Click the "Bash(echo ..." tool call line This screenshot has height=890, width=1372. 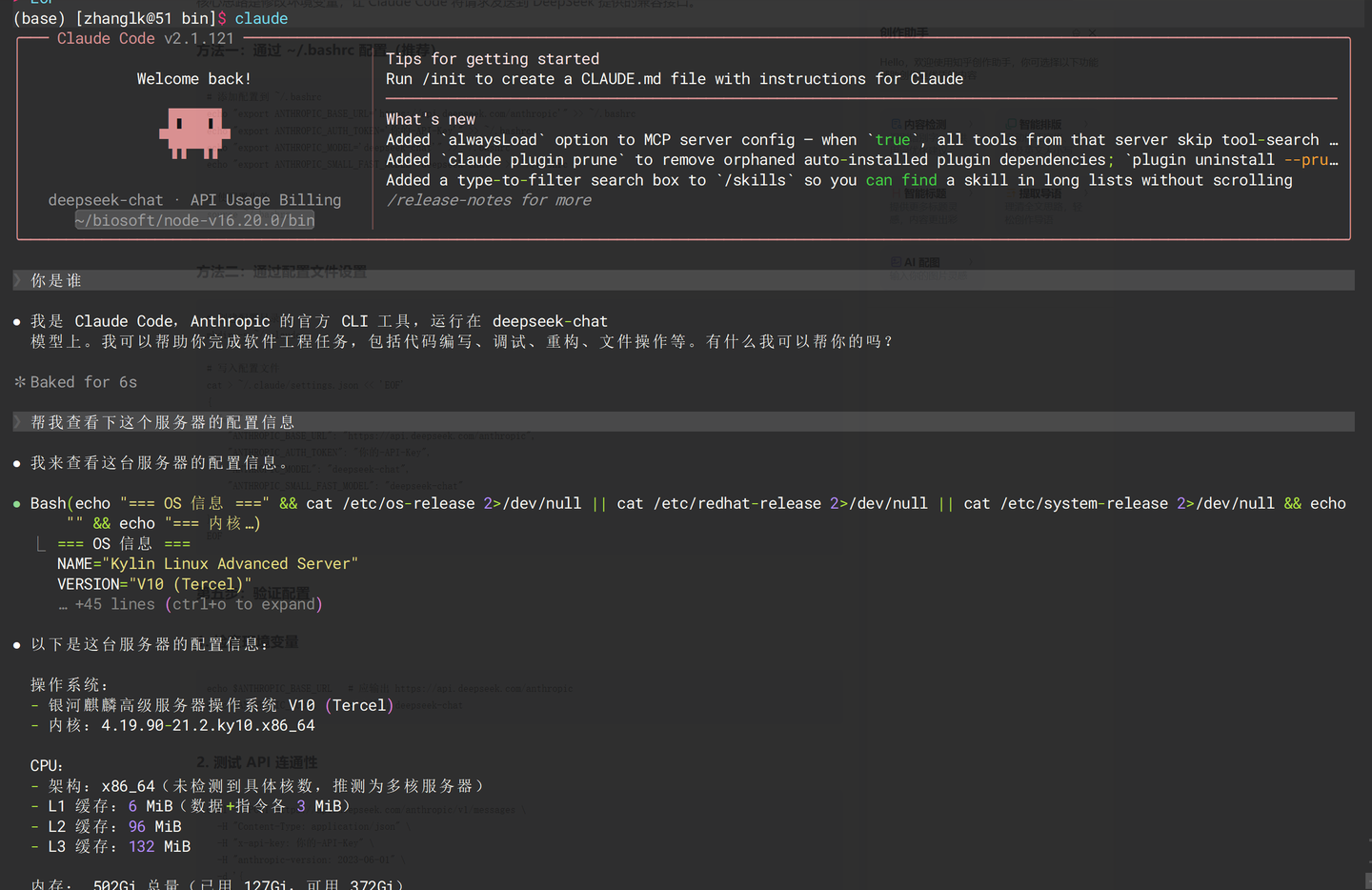(688, 514)
